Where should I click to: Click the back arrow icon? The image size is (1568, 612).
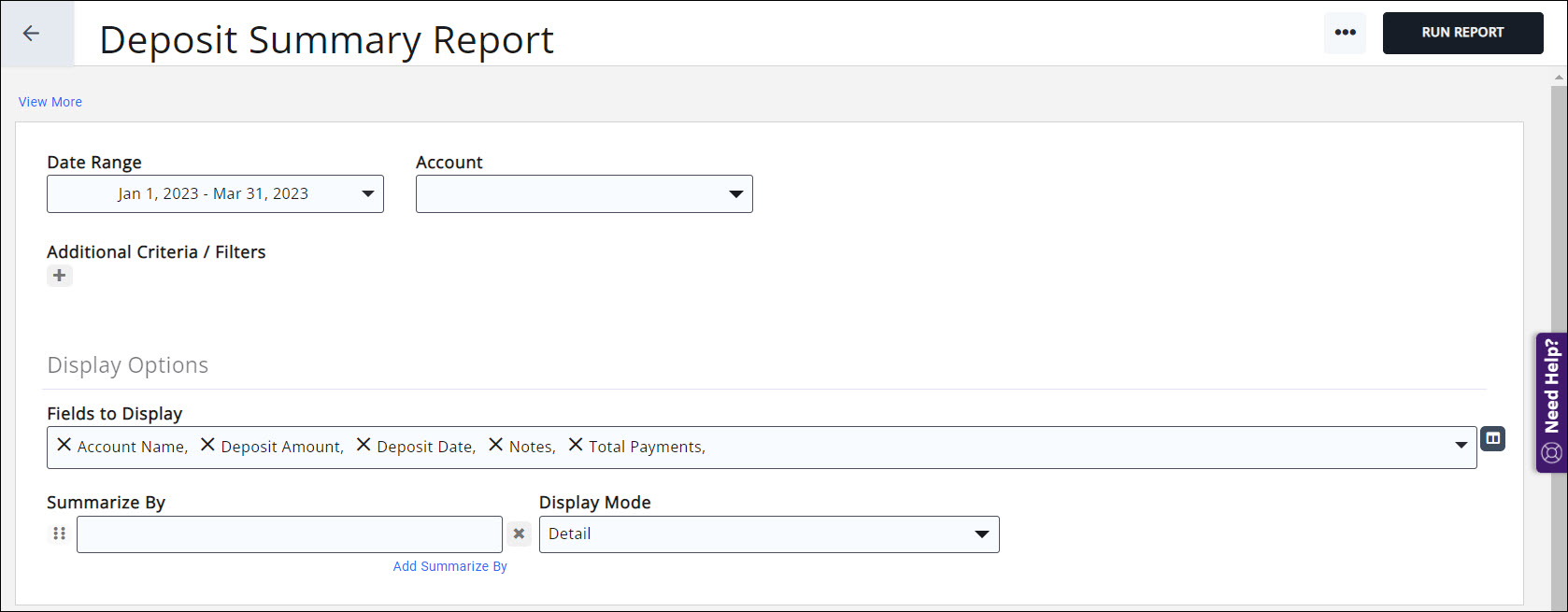(x=31, y=34)
